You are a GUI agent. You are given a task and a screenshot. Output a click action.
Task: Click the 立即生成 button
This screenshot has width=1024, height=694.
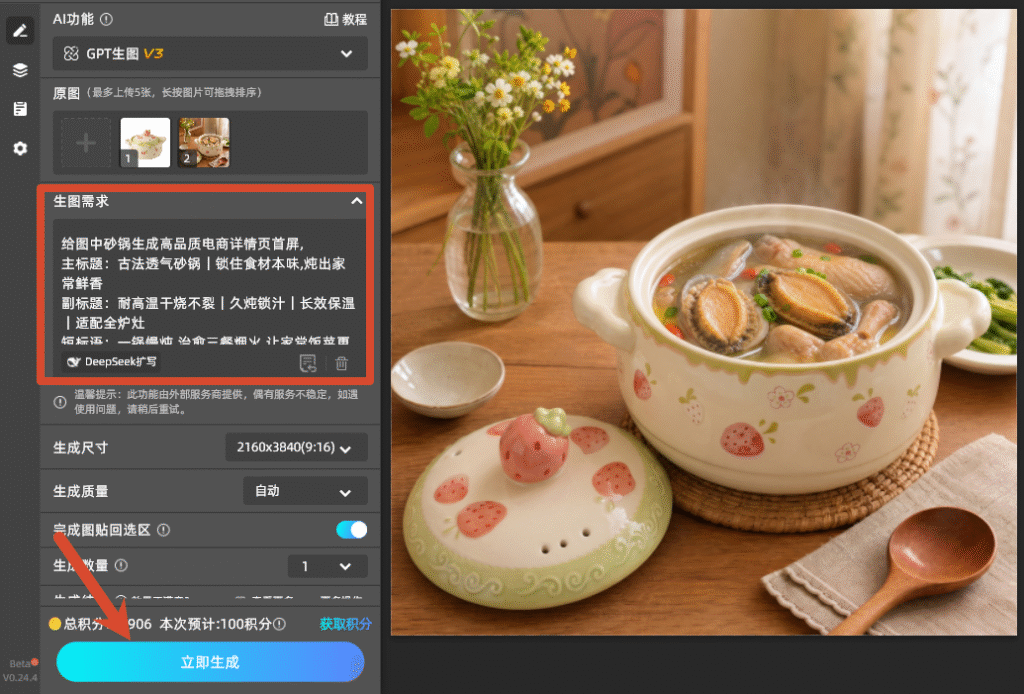tap(210, 662)
